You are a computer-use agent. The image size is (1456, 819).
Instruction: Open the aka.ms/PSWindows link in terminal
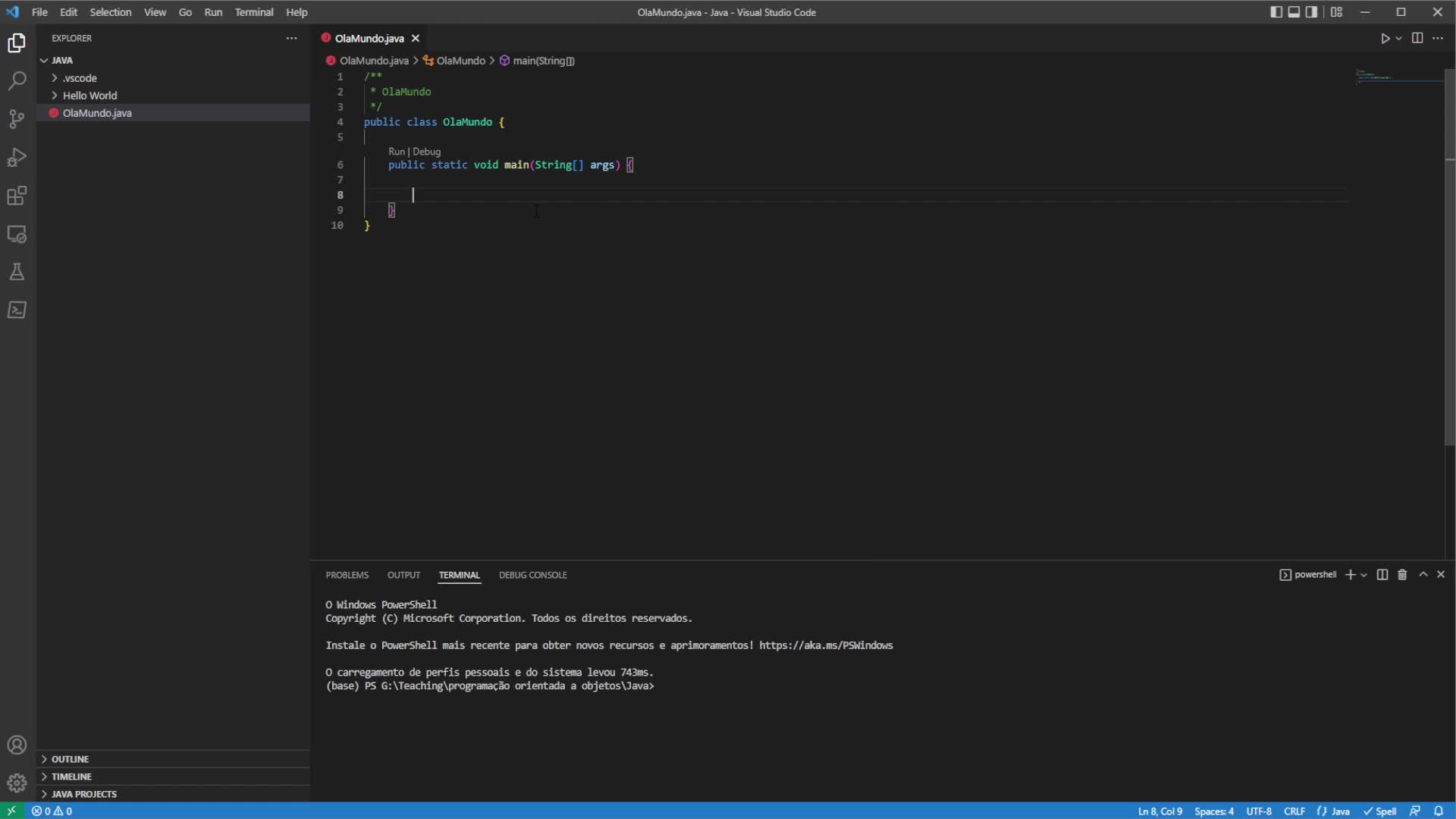[x=826, y=645]
